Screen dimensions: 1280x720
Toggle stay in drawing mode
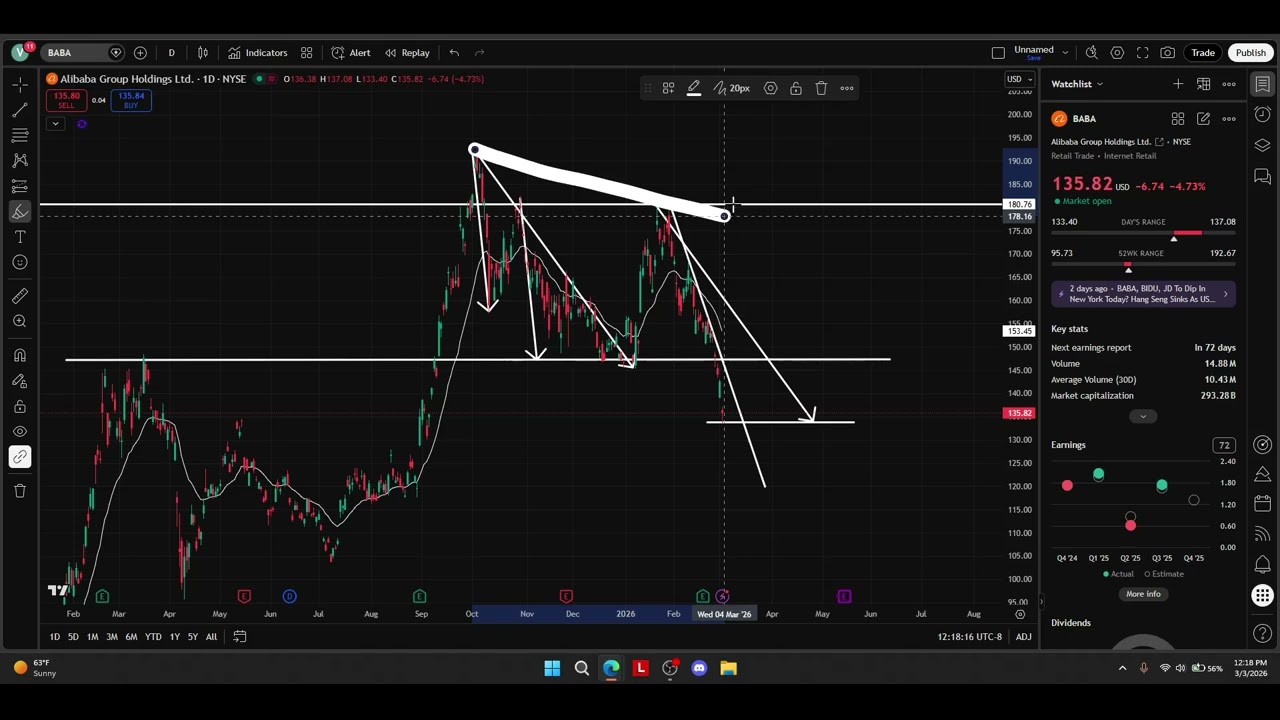click(x=19, y=381)
